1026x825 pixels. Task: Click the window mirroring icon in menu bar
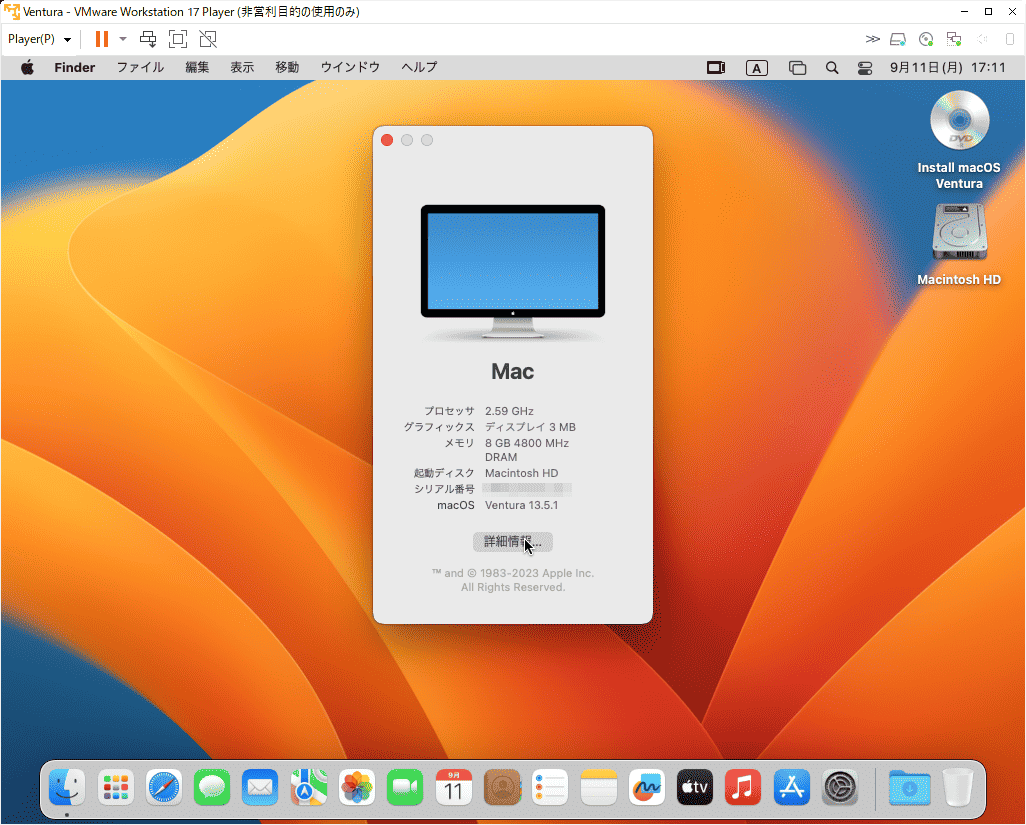[x=797, y=68]
